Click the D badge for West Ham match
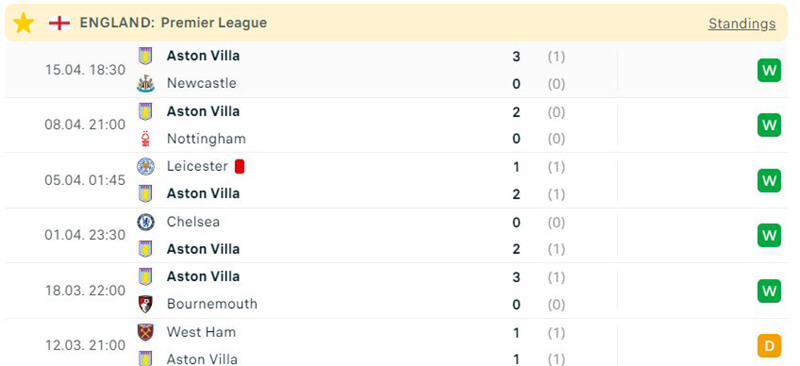800x366 pixels. (769, 345)
